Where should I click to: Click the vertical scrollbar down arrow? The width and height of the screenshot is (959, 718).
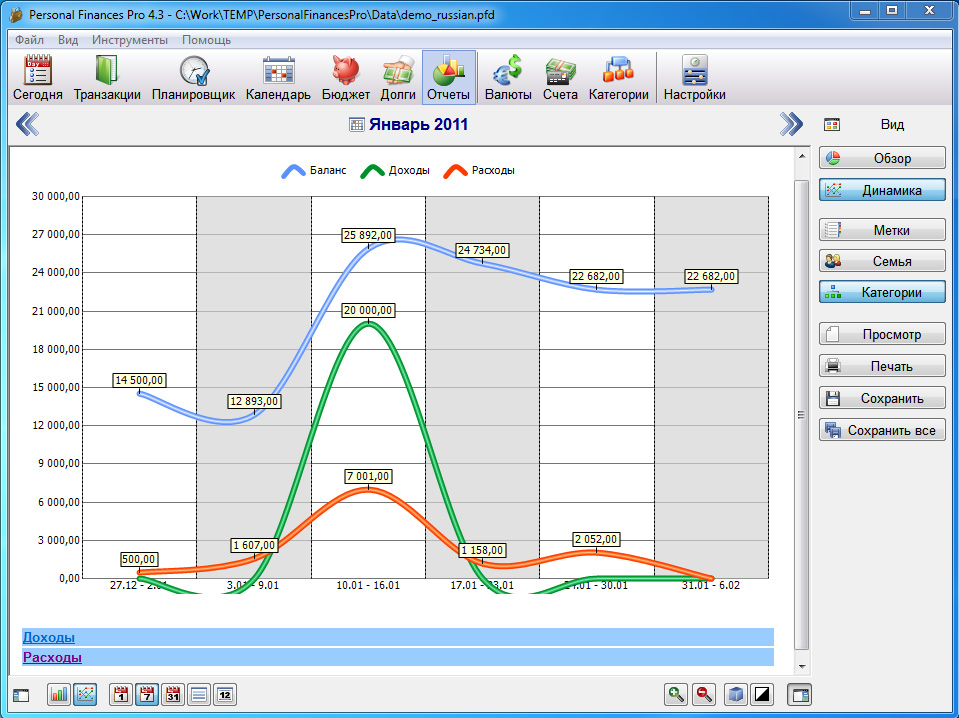click(801, 666)
